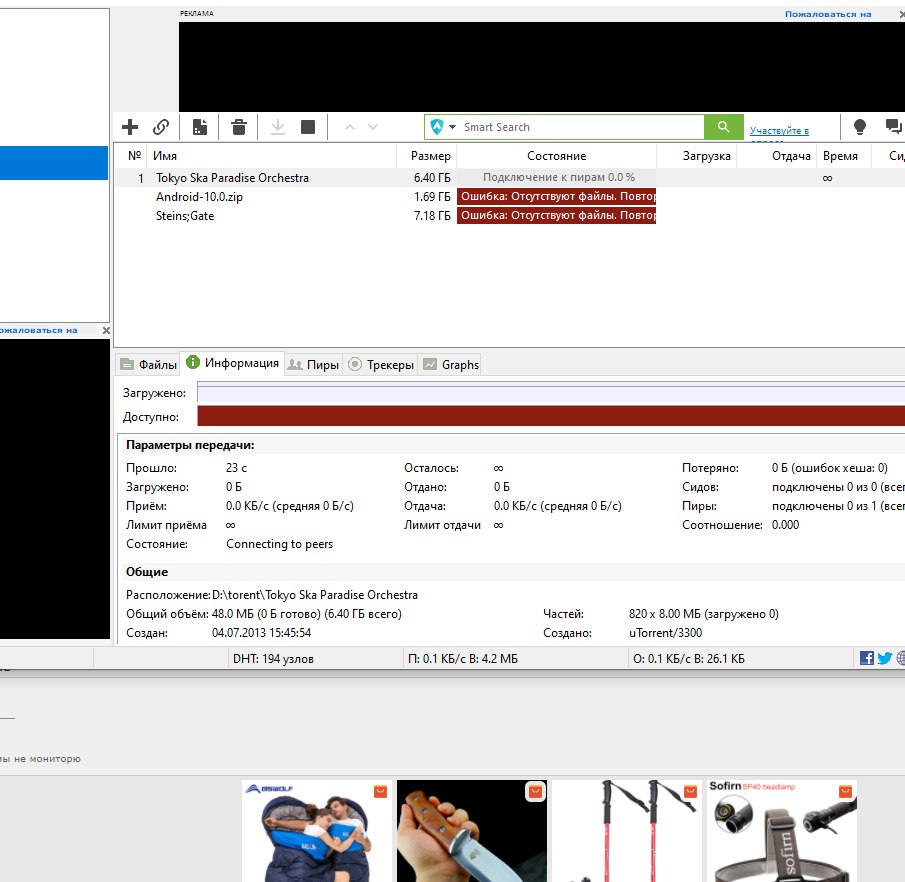Close the left sidebar ad
The image size is (905, 882).
pyautogui.click(x=106, y=330)
